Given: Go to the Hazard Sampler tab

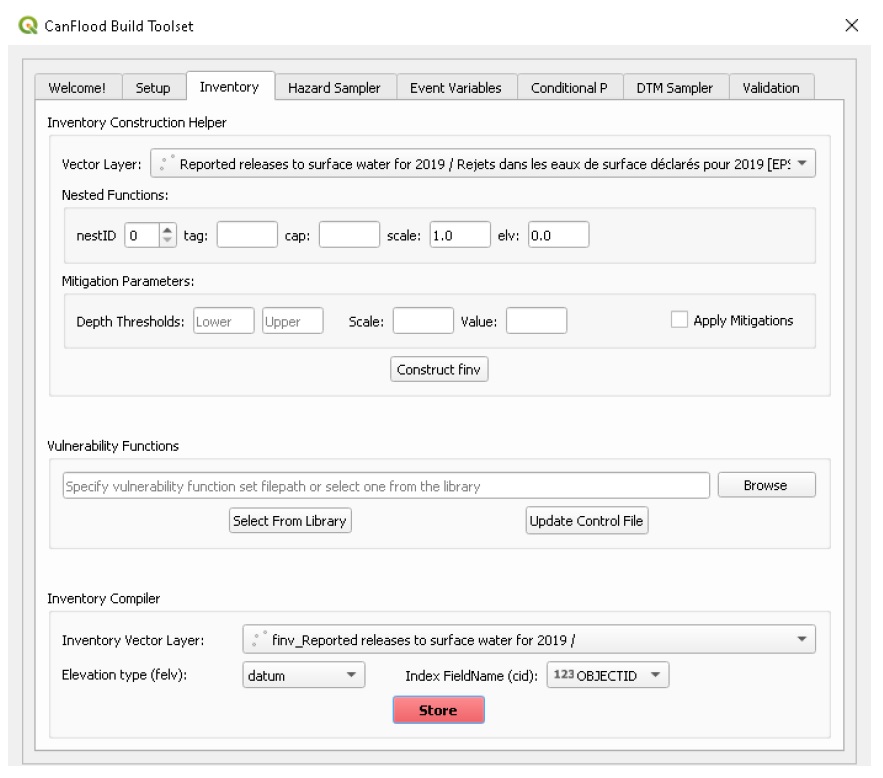Looking at the screenshot, I should tap(335, 88).
